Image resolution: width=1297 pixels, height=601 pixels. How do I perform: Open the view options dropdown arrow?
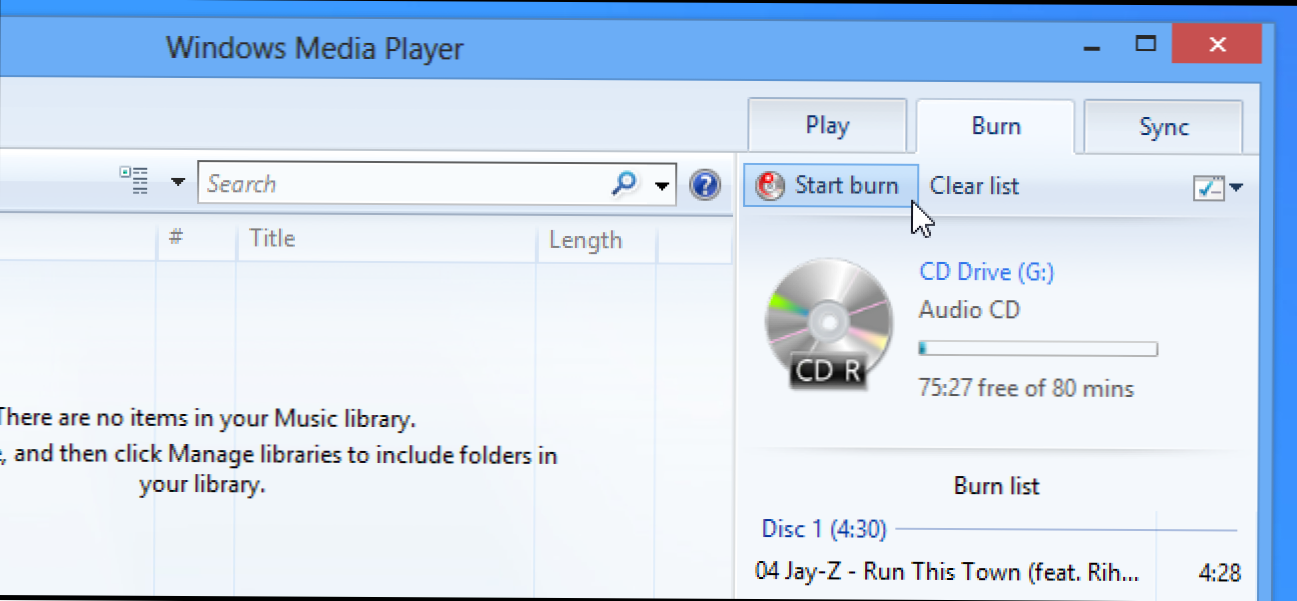pos(177,183)
